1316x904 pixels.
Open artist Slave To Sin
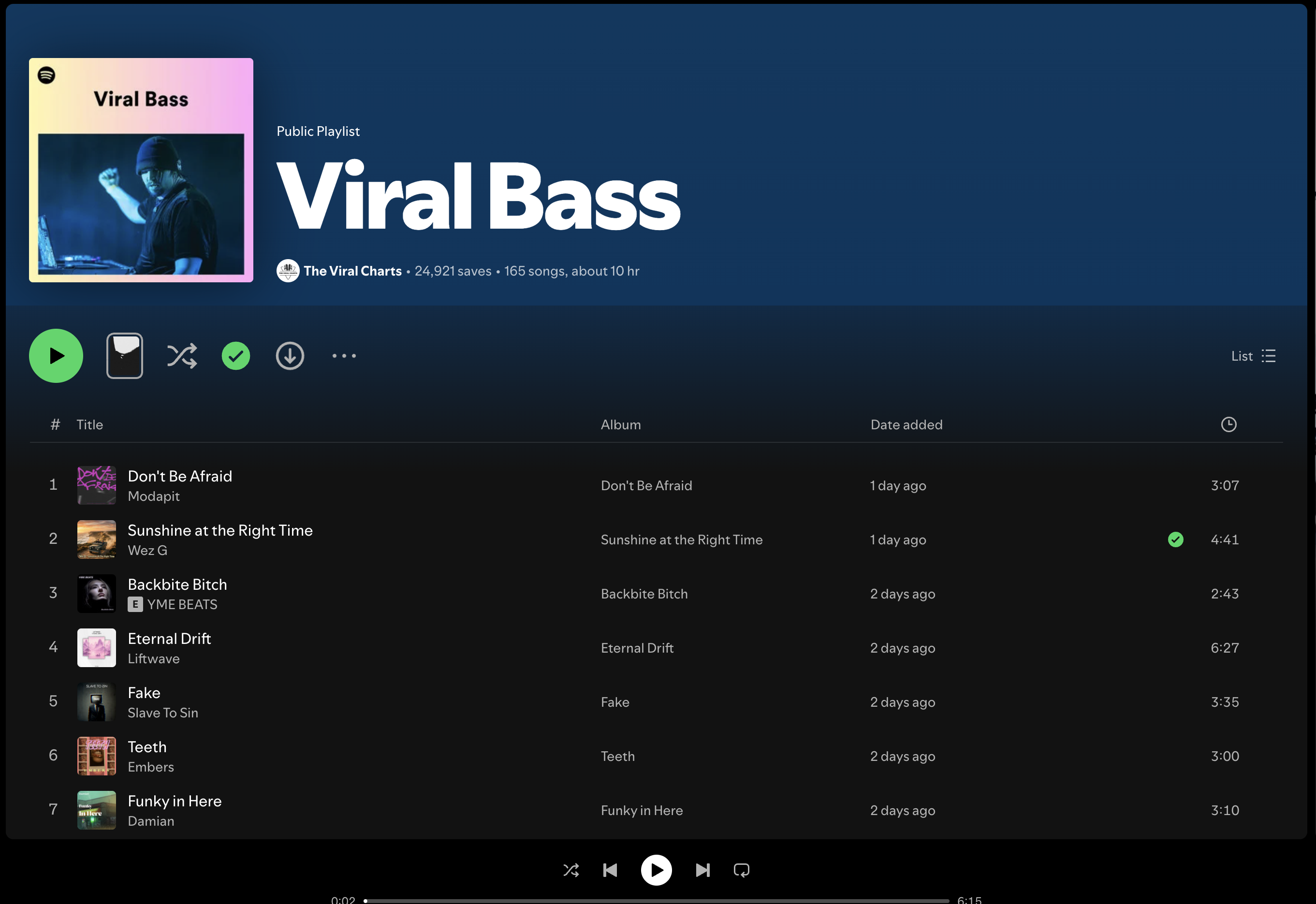[x=162, y=713]
